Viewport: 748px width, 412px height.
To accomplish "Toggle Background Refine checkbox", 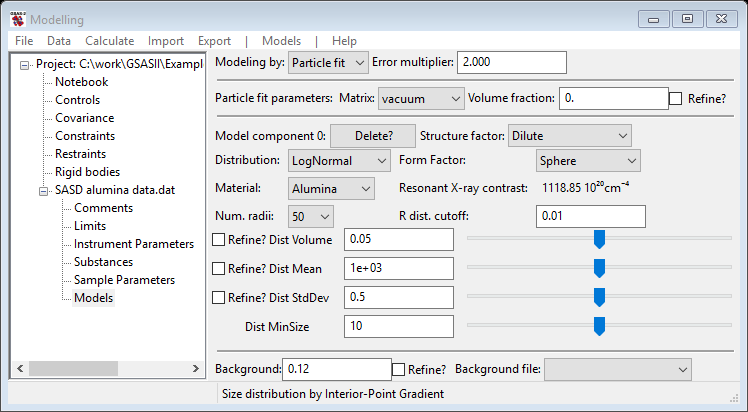I will point(398,370).
